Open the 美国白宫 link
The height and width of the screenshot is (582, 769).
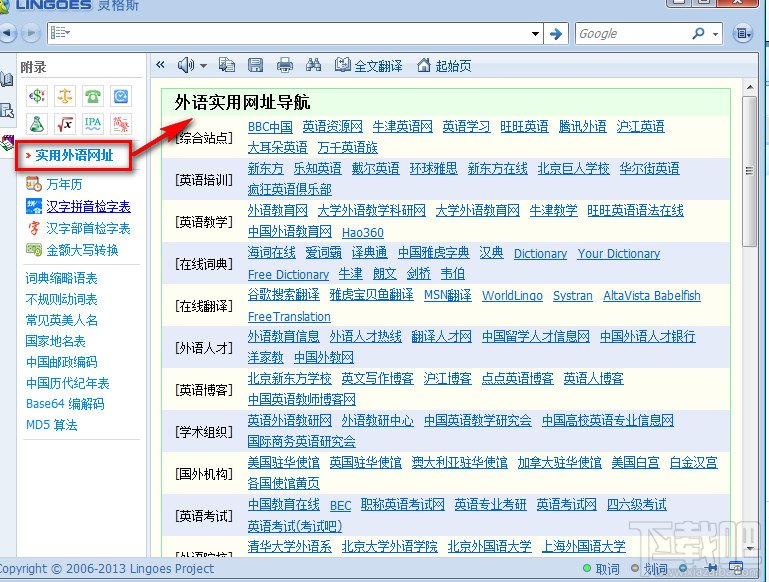(x=636, y=462)
